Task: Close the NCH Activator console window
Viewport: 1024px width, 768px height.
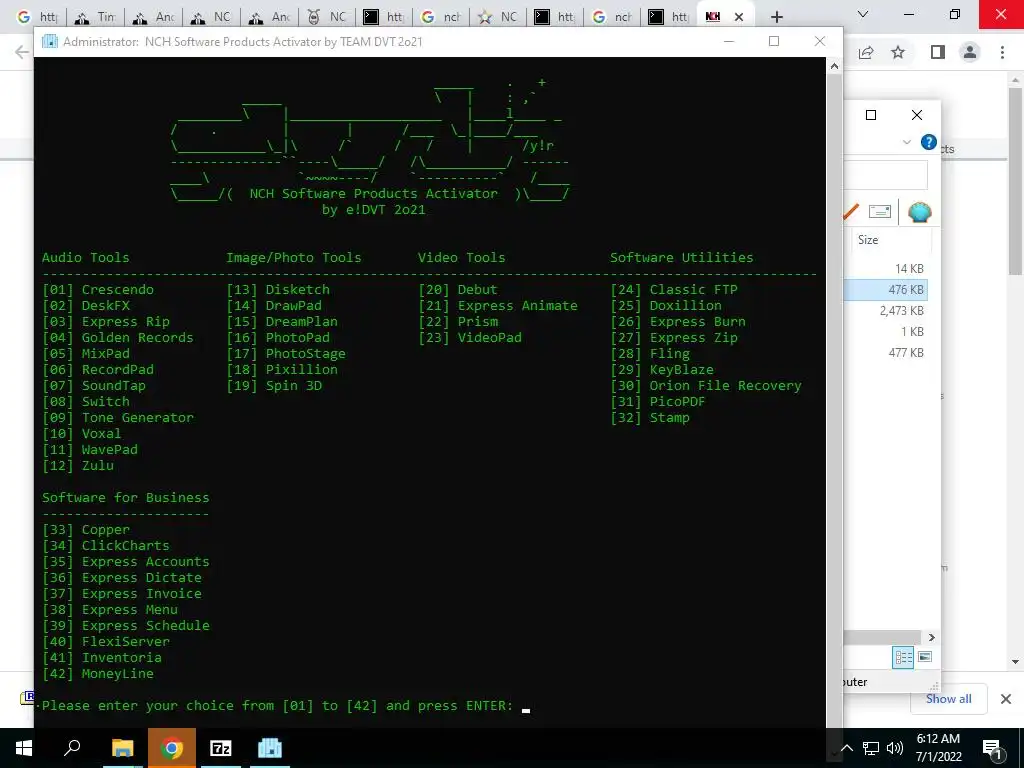Action: tap(820, 41)
